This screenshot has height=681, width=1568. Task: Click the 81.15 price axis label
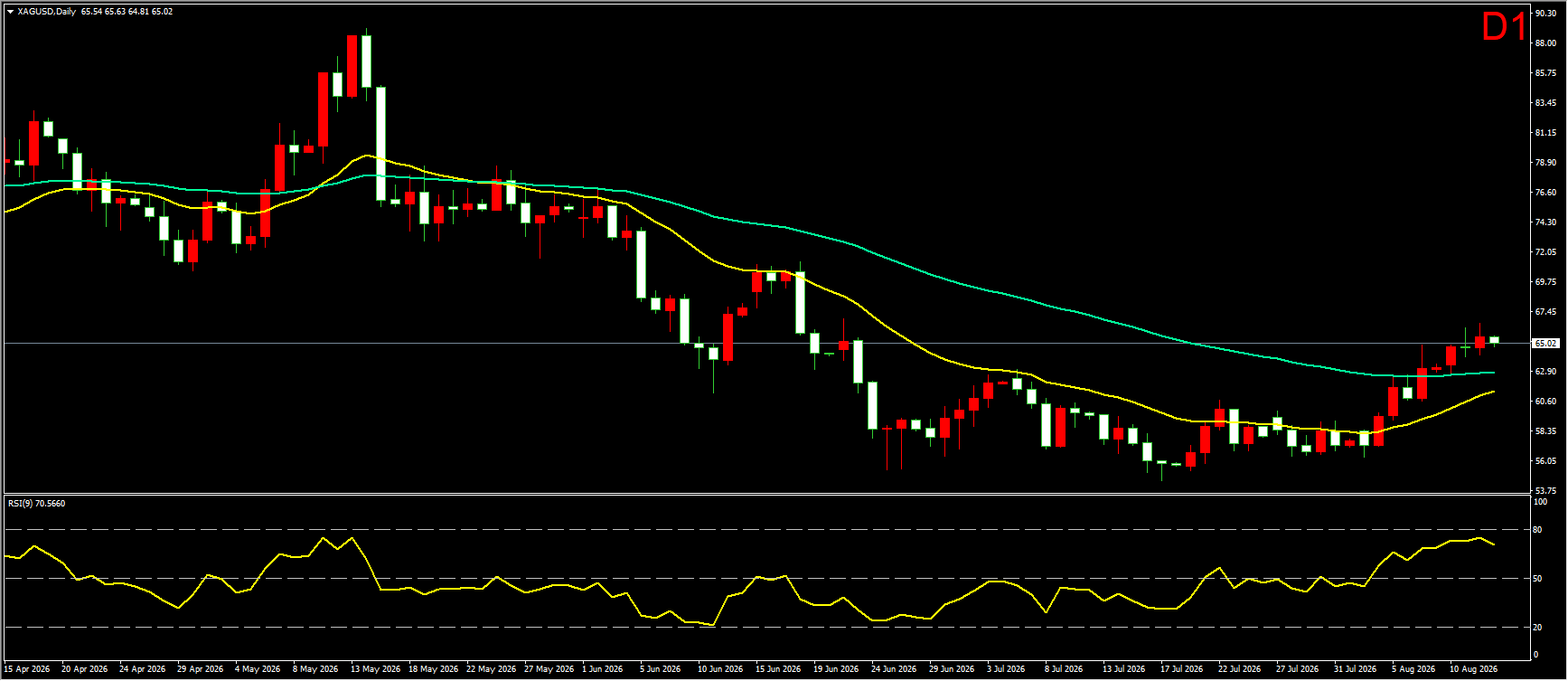(x=1545, y=133)
